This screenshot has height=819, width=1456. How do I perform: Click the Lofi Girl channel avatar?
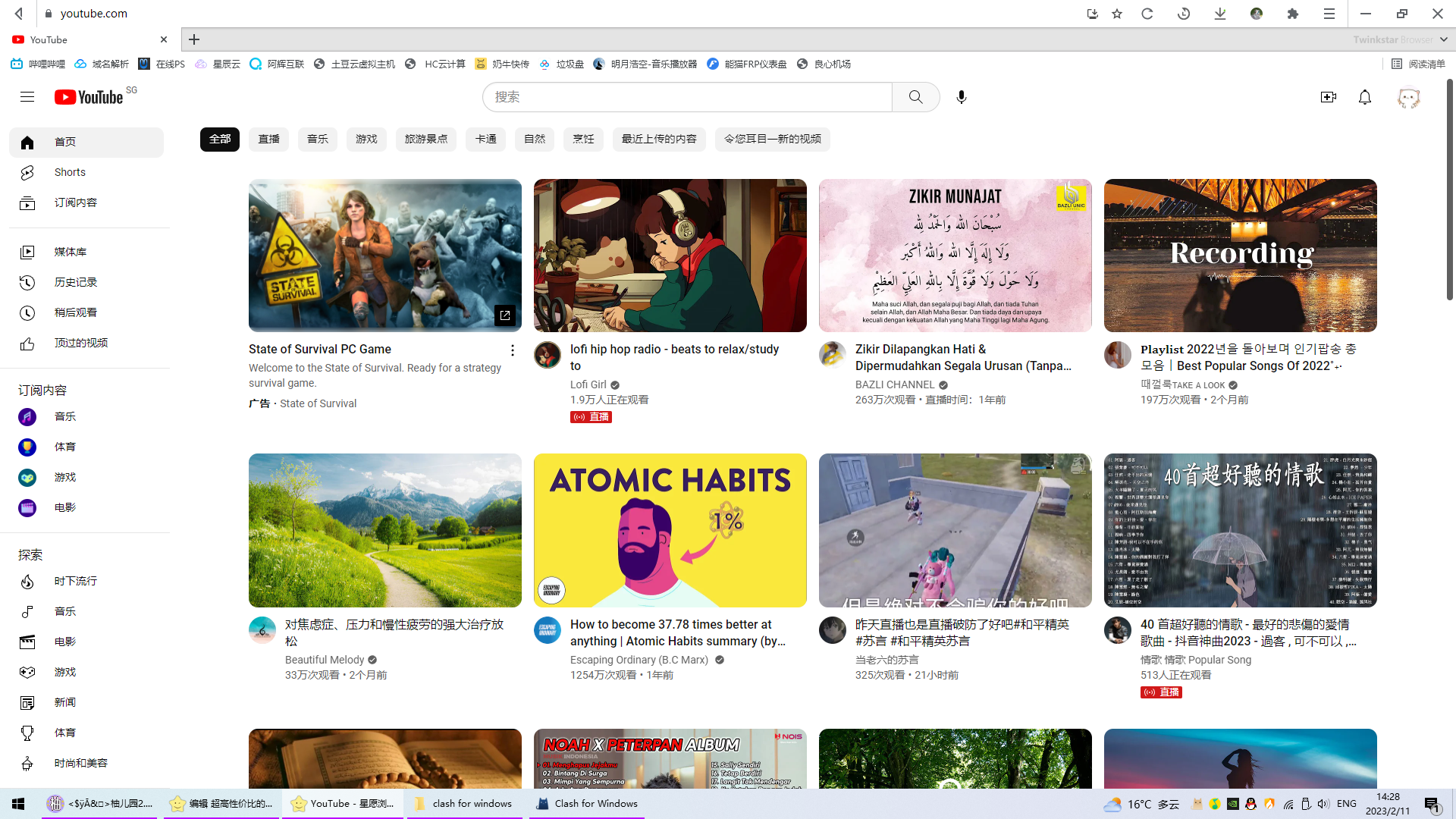tap(548, 354)
